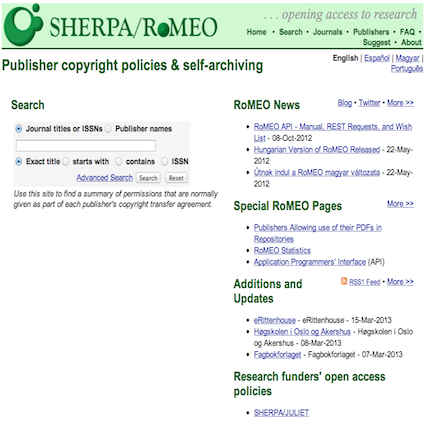Select the Exact title radio button
This screenshot has width=425, height=425.
(x=19, y=162)
